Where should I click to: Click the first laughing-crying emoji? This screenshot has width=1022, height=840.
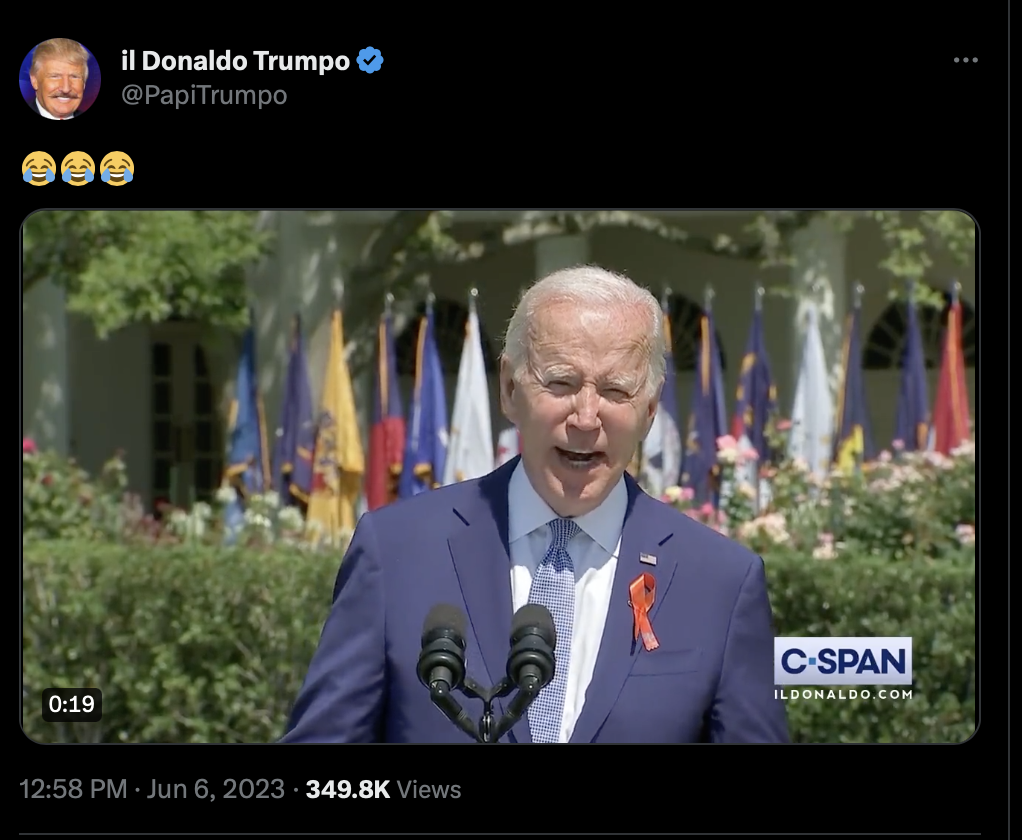[39, 168]
